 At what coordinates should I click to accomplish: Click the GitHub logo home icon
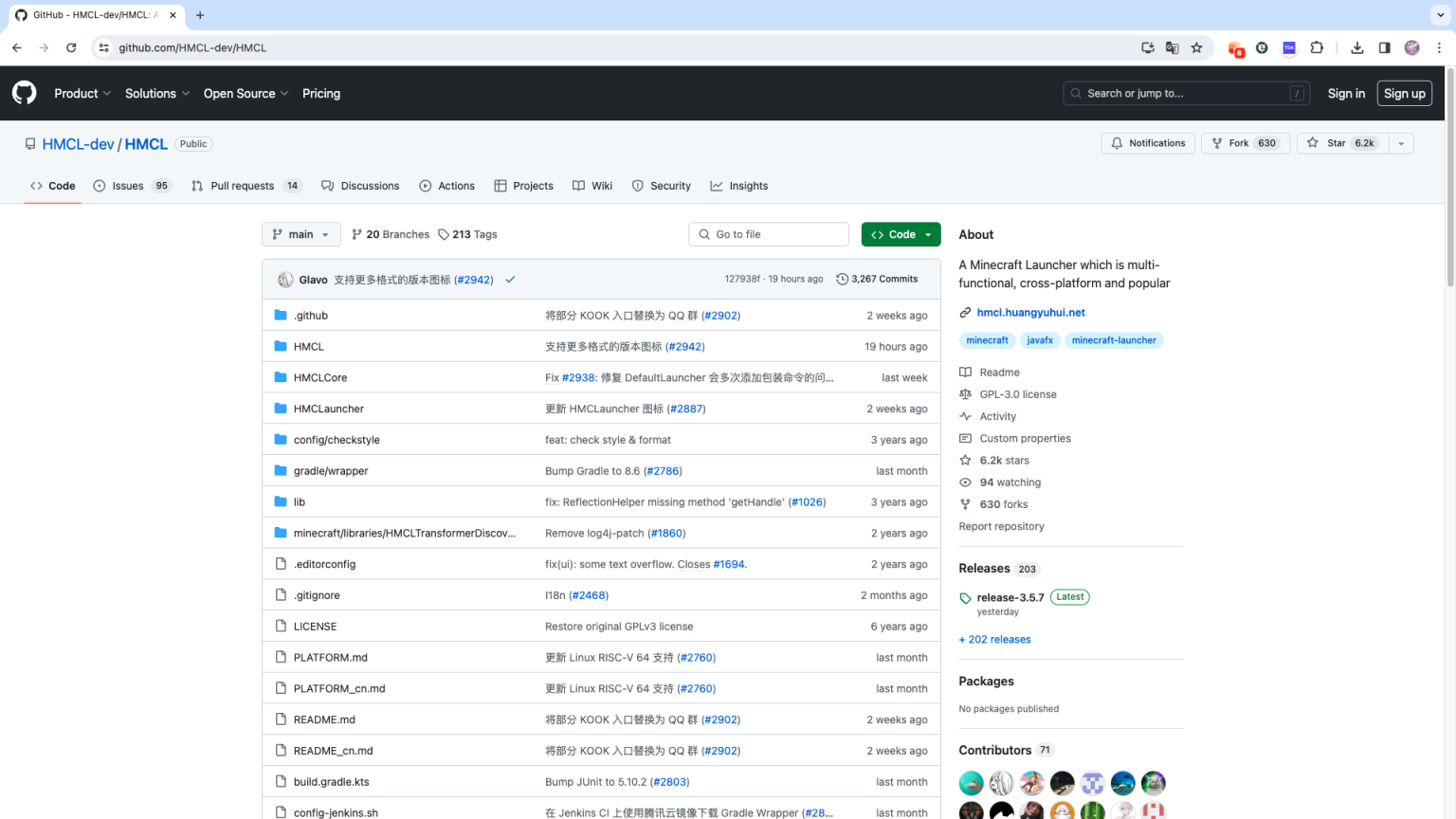[x=24, y=93]
